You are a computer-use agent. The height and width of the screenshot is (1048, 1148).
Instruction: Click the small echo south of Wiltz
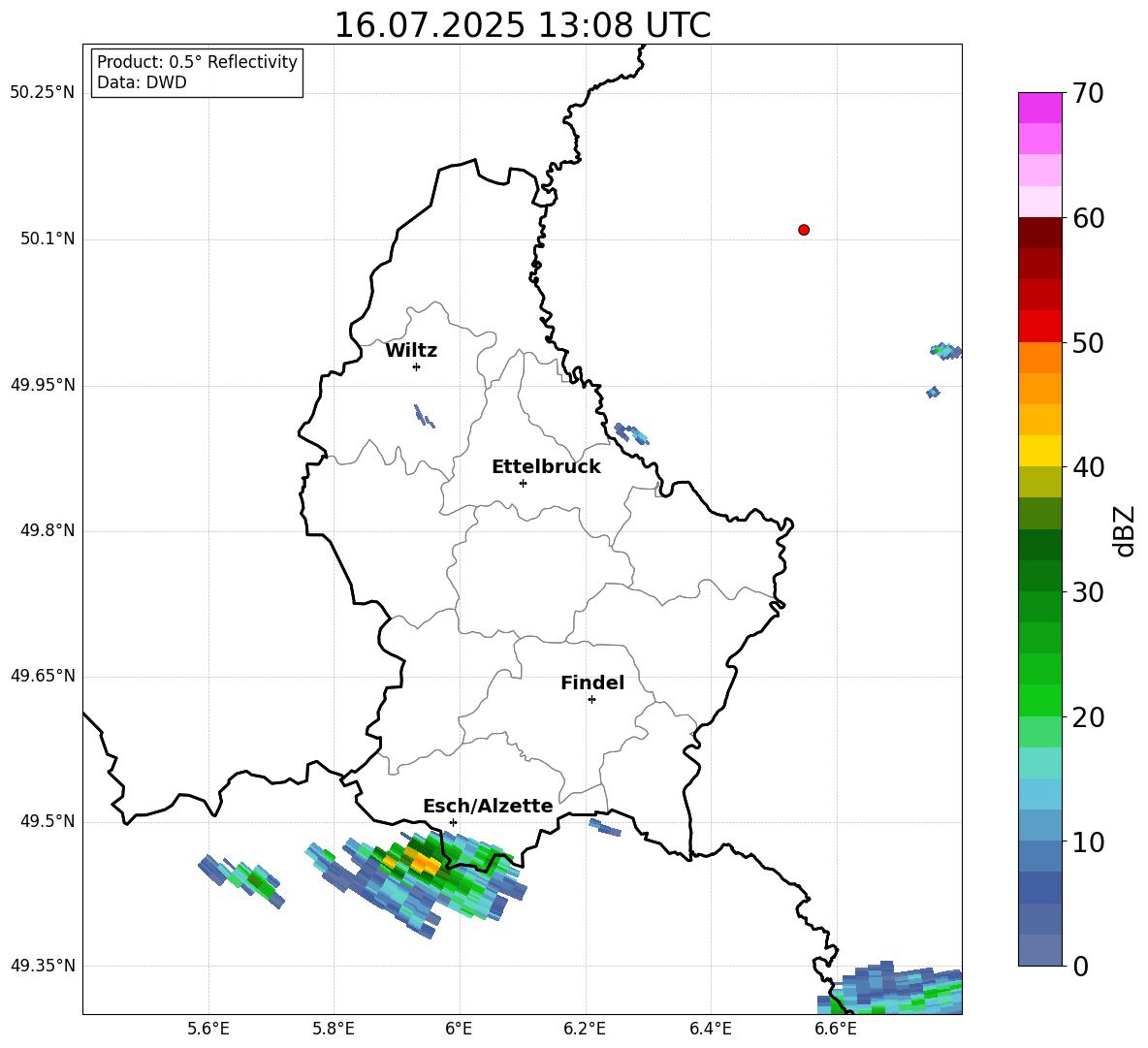pos(424,417)
